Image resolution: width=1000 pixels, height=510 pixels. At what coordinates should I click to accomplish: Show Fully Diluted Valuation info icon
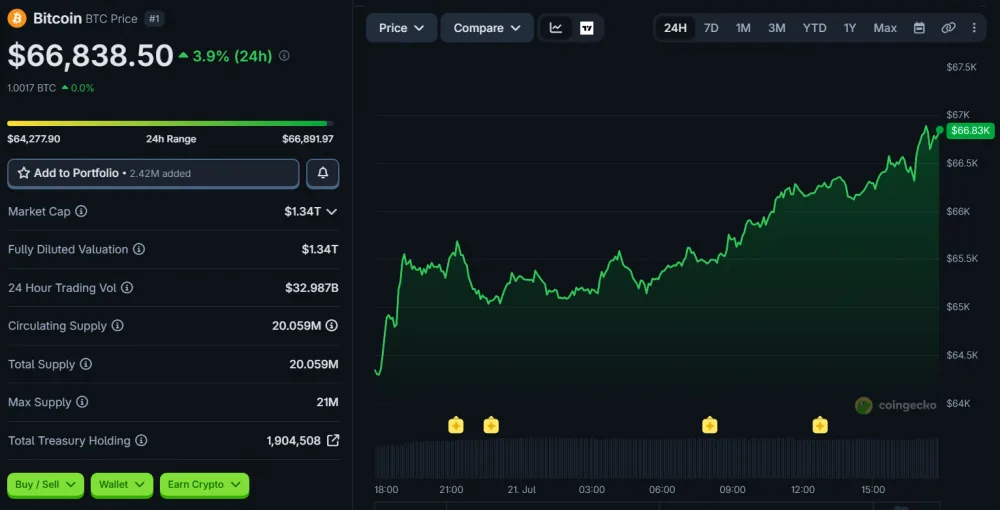coord(138,249)
